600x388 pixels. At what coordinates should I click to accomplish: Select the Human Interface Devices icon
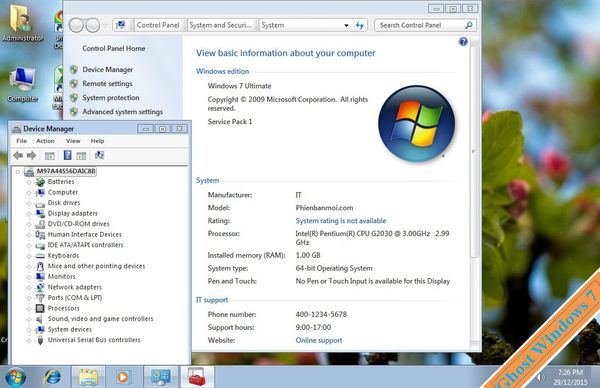(40, 235)
